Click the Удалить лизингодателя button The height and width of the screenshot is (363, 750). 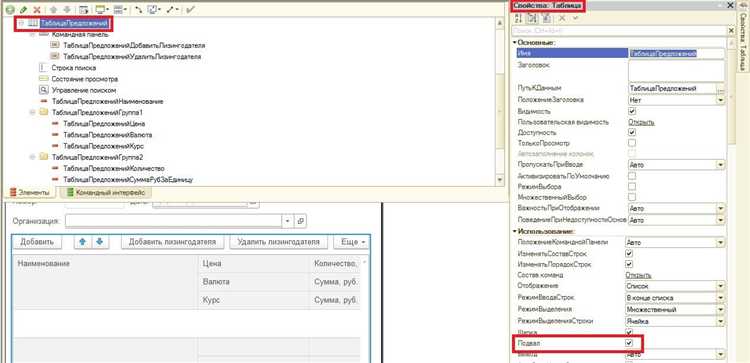pyautogui.click(x=278, y=242)
